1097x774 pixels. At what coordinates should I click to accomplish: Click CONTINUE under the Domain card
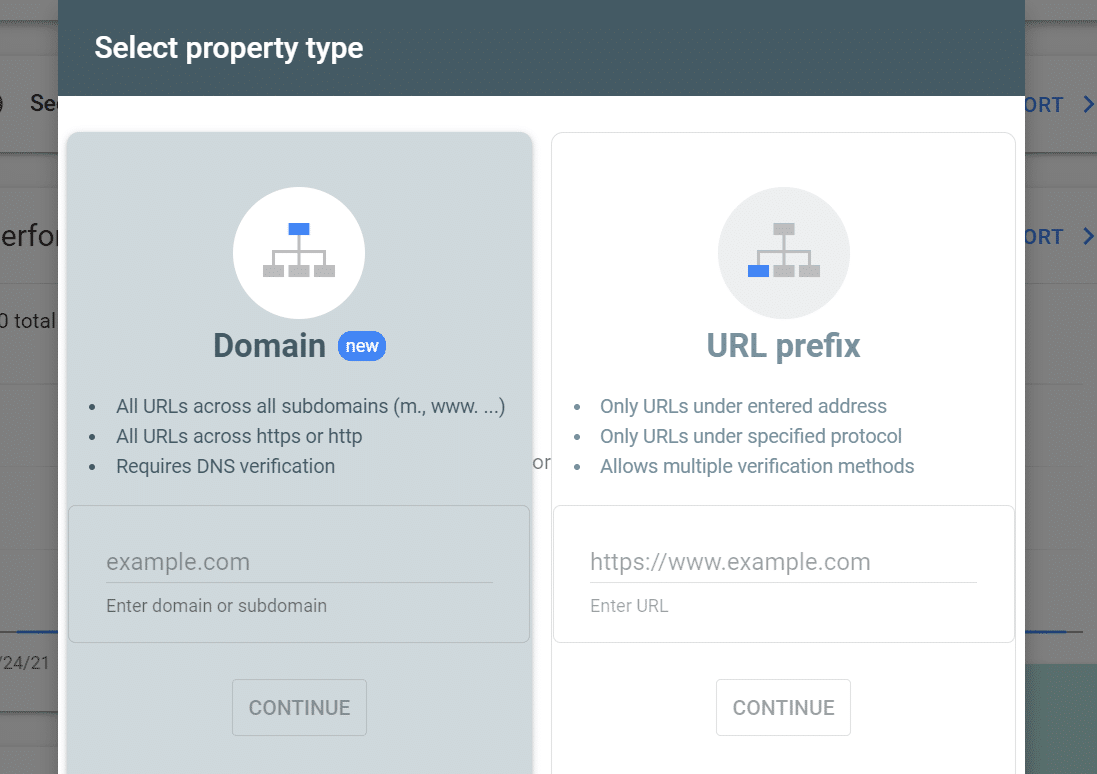[x=299, y=707]
